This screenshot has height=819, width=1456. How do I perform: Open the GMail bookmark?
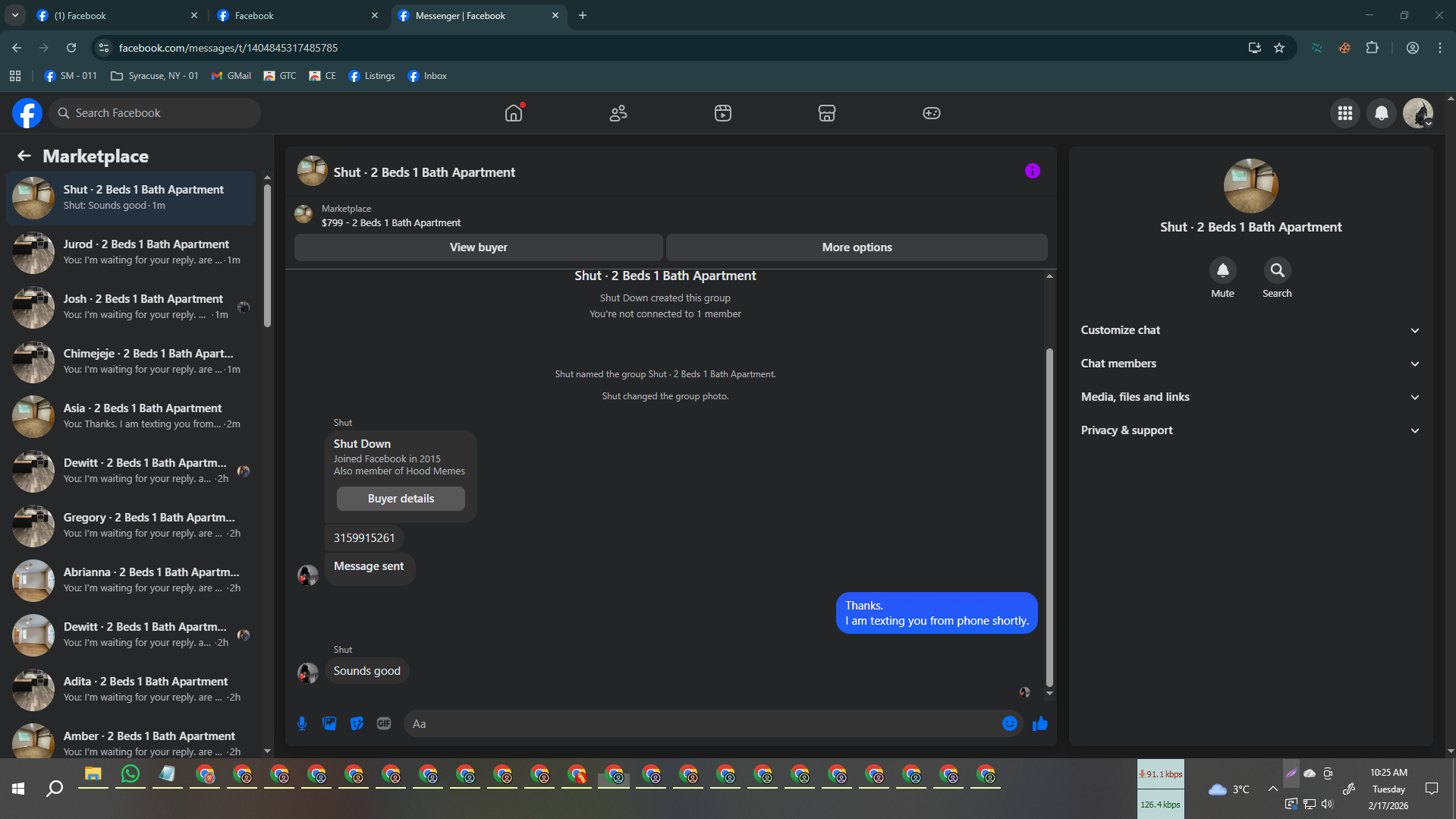pyautogui.click(x=231, y=76)
